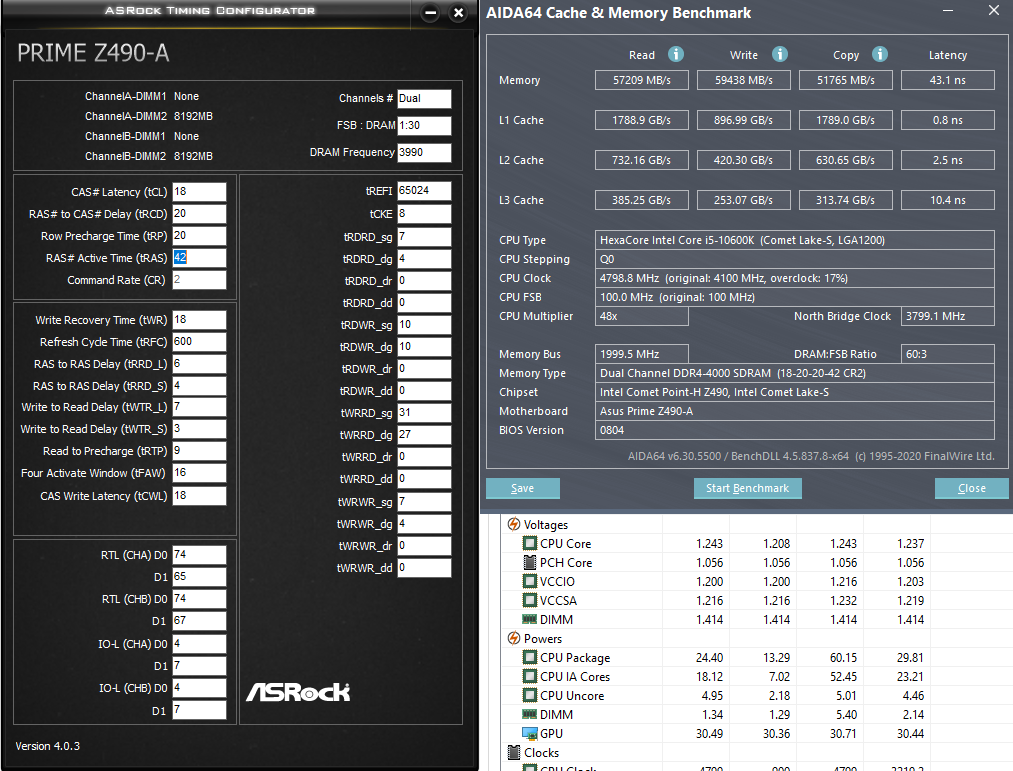Click the Powers lightning icon
The width and height of the screenshot is (1013, 771).
[514, 639]
